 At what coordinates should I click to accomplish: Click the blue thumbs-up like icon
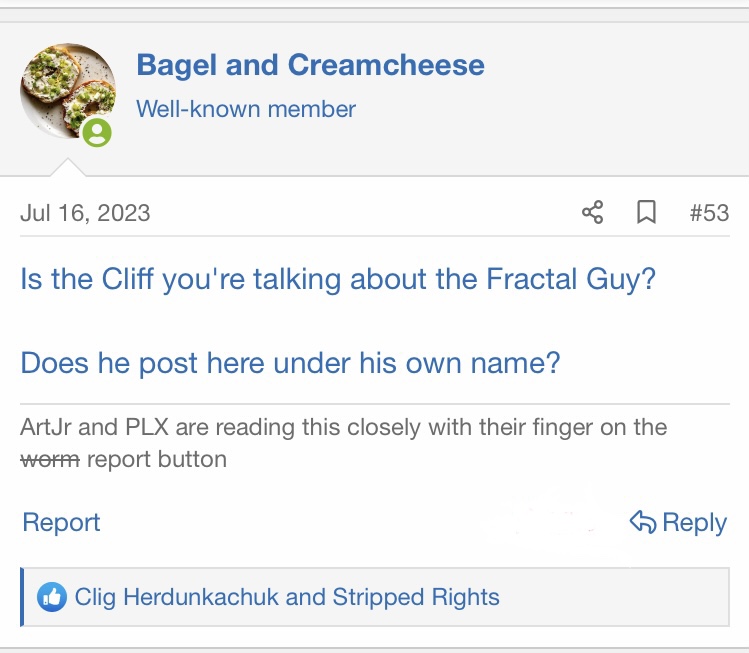tap(51, 598)
